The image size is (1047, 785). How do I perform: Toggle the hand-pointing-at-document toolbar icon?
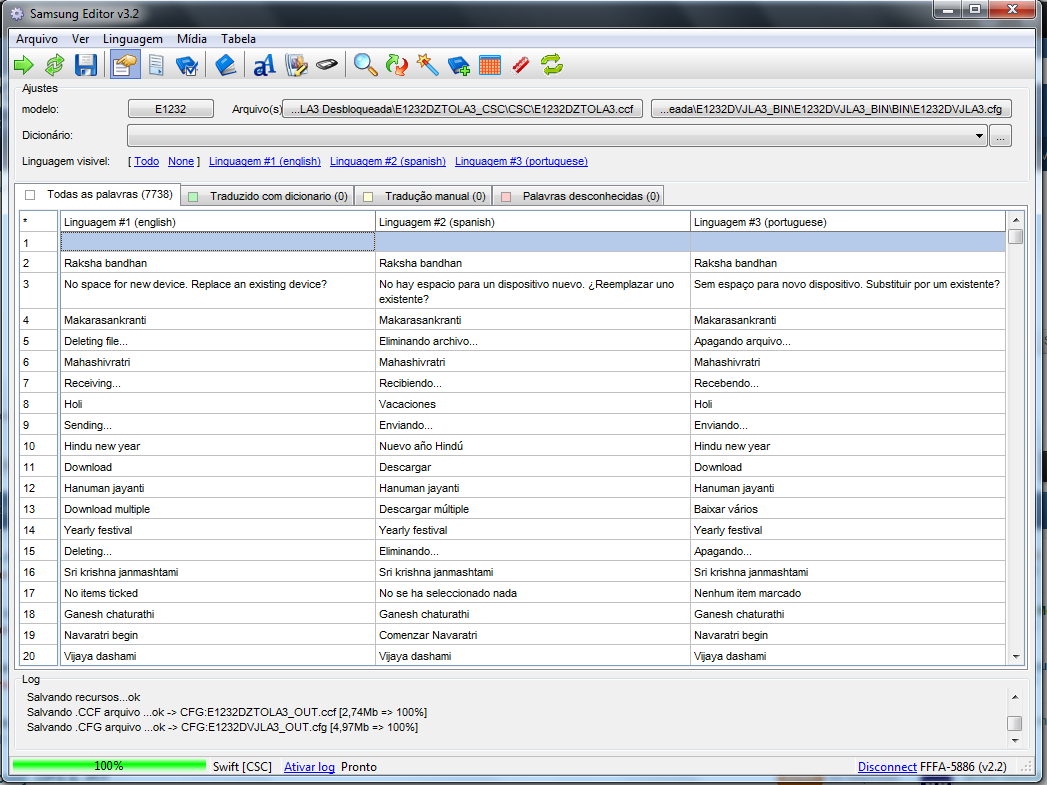125,65
